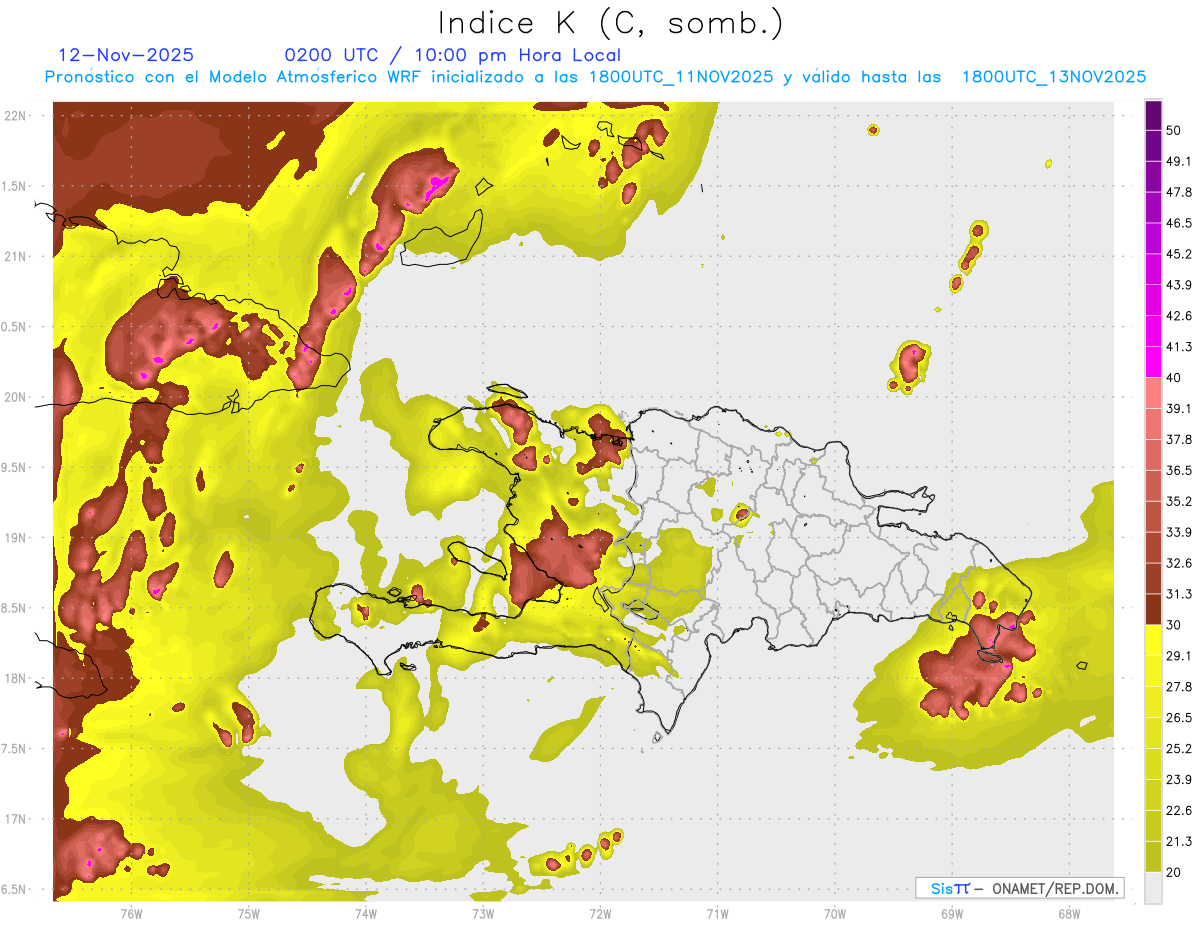Click the legend value "22.6"
Screen dimensions: 1200x927
coord(1179,810)
